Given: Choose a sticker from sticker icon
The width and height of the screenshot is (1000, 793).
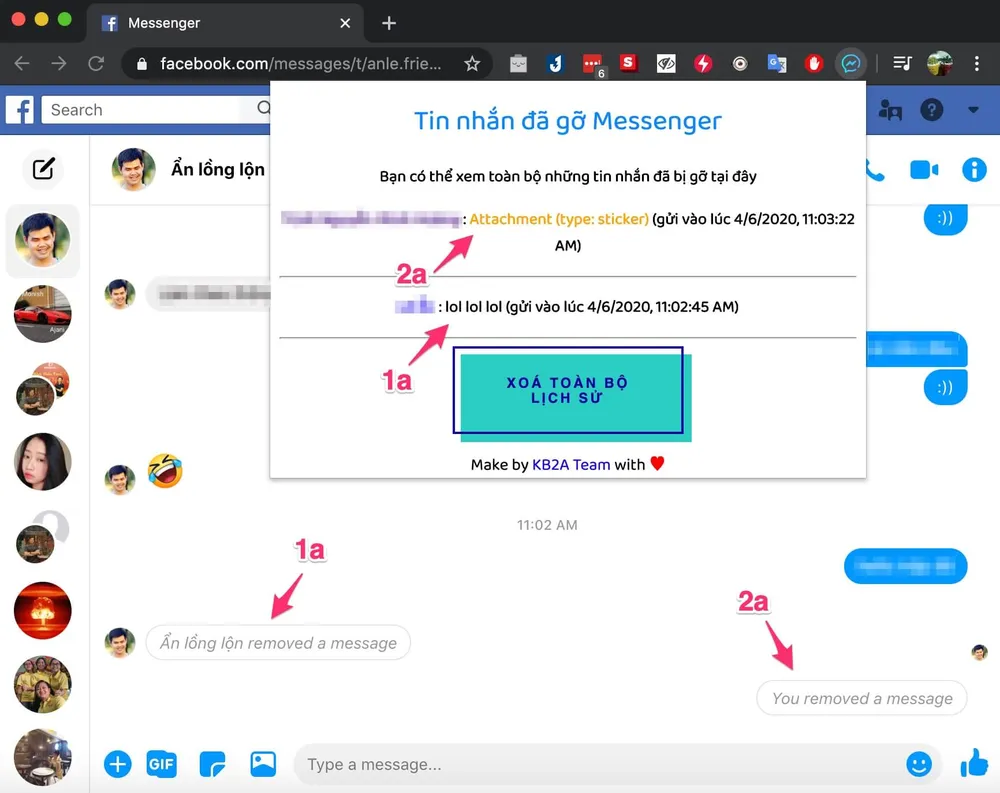Looking at the screenshot, I should [213, 764].
